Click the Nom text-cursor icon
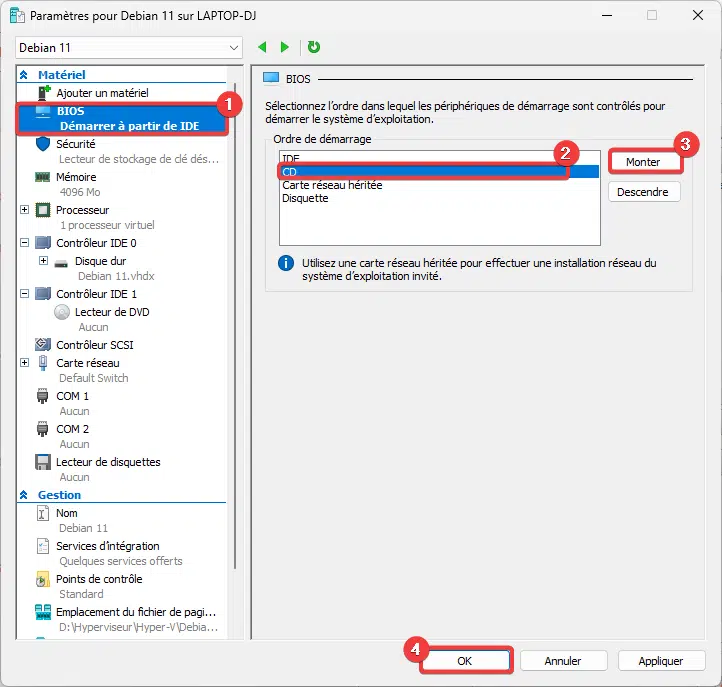 pos(42,513)
